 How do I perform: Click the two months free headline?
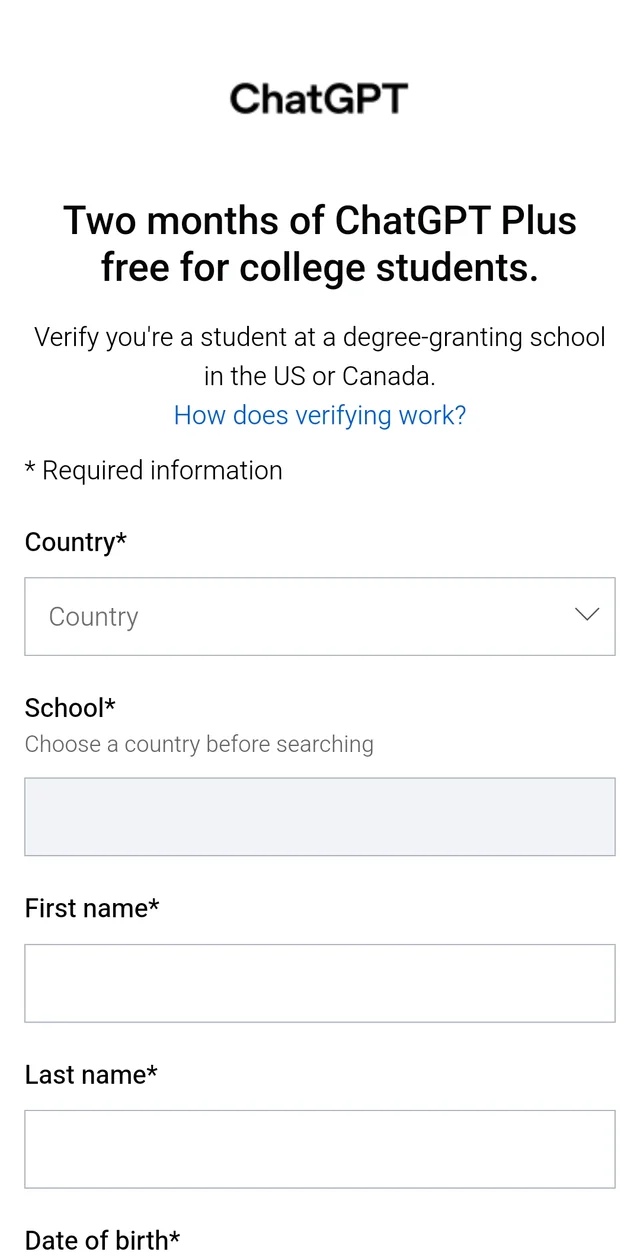click(320, 243)
